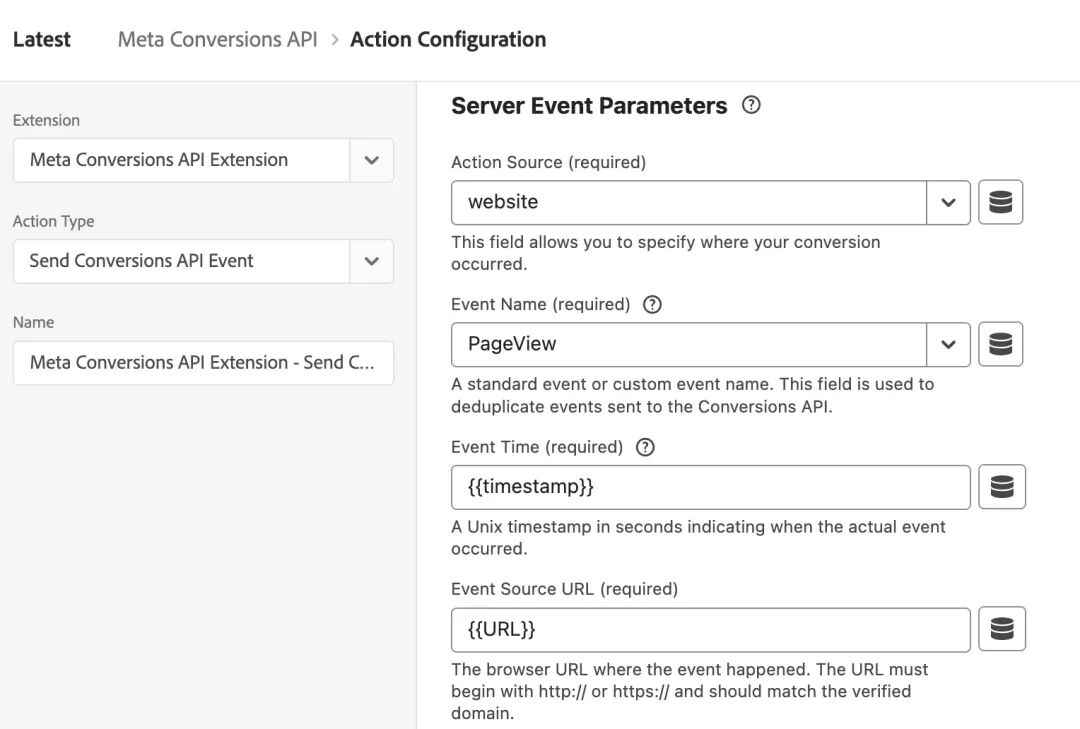Click the help icon beside Event Name
The image size is (1080, 729).
tap(651, 303)
